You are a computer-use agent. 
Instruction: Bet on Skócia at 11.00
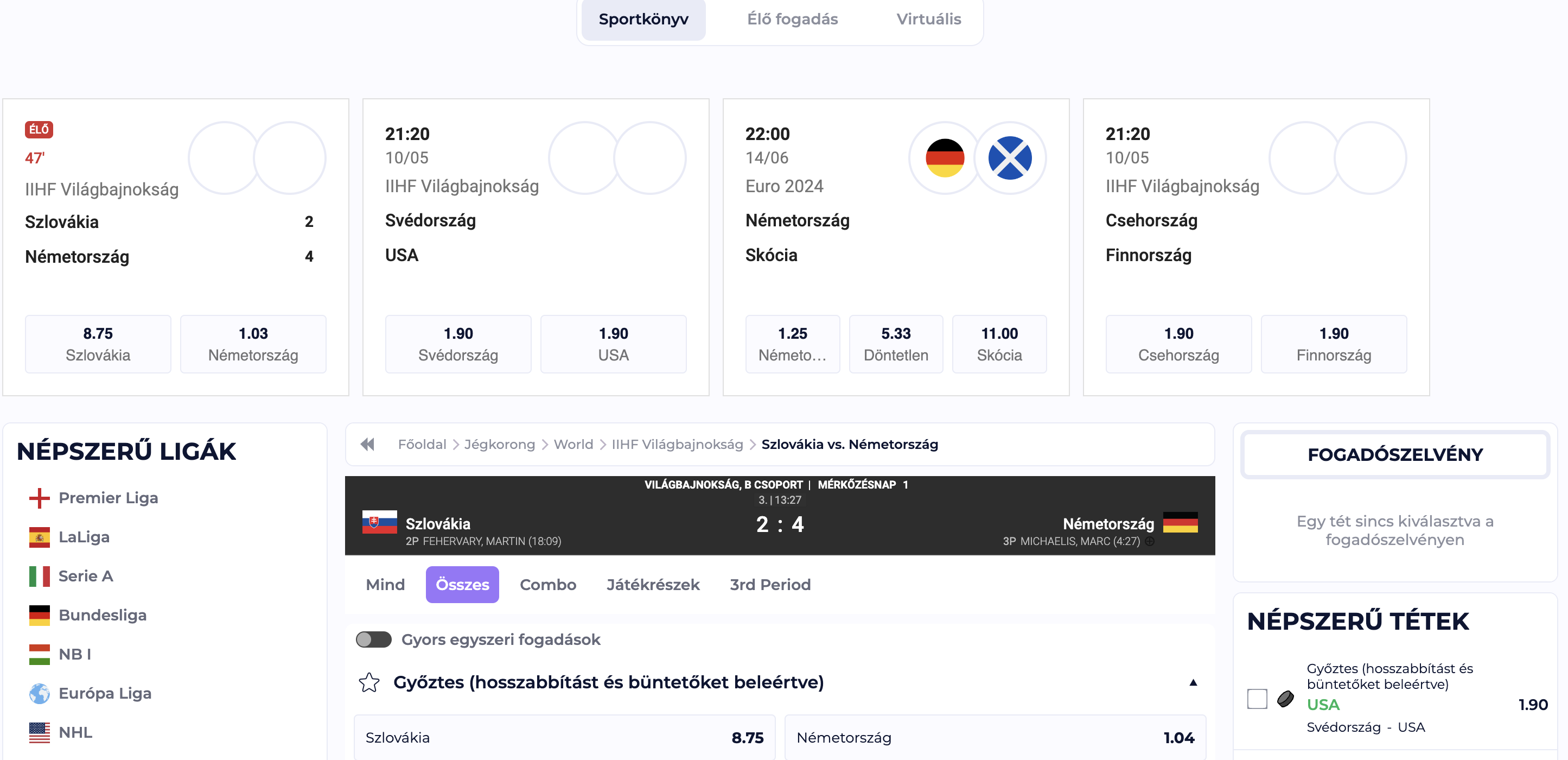click(999, 344)
